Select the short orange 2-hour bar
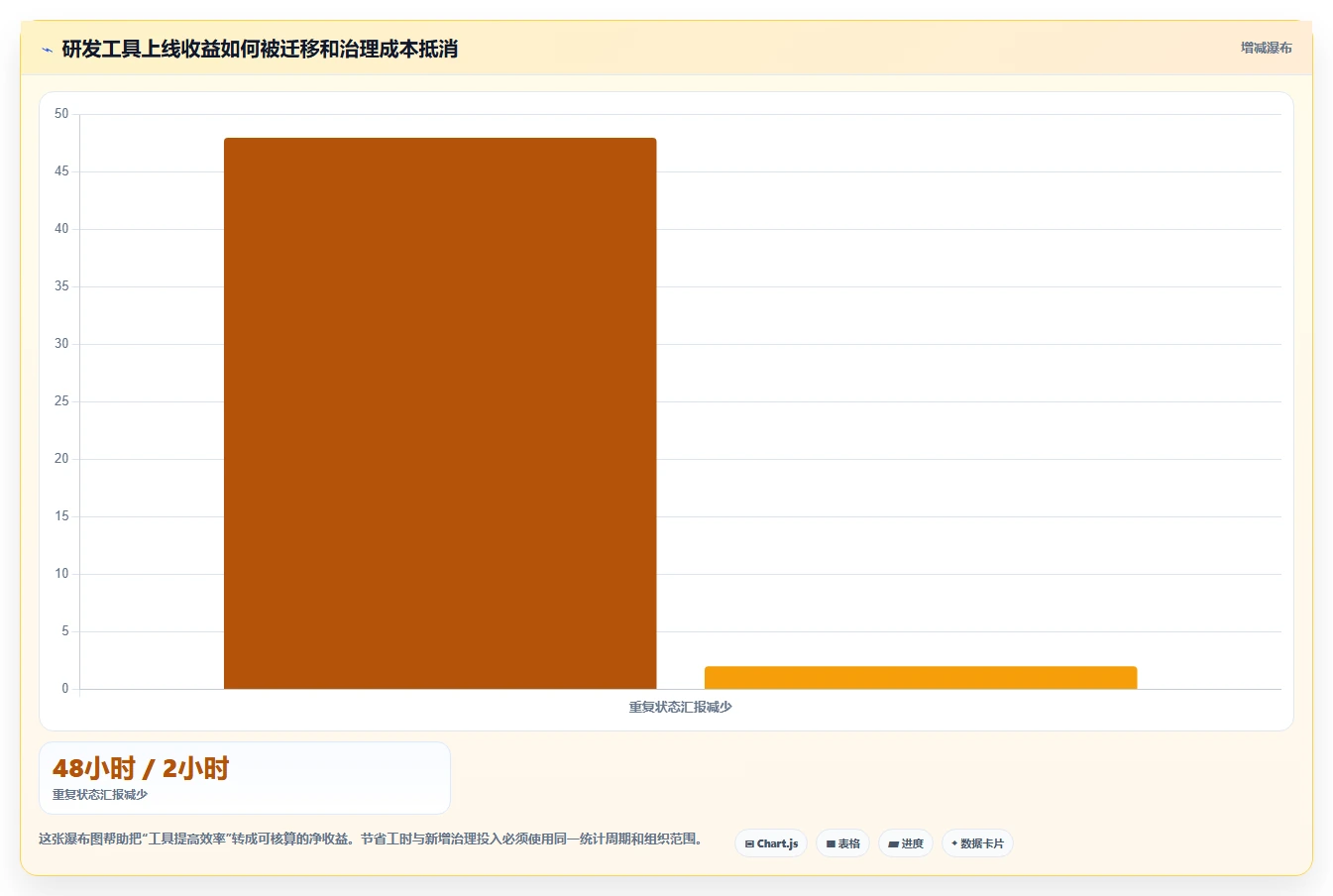The image size is (1333, 896). (921, 678)
